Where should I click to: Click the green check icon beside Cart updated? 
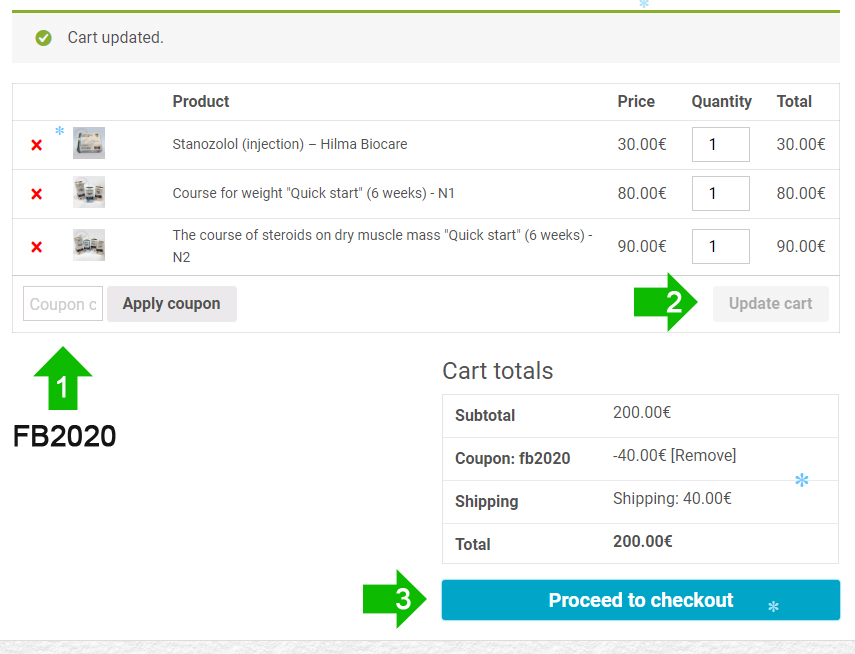(x=43, y=38)
